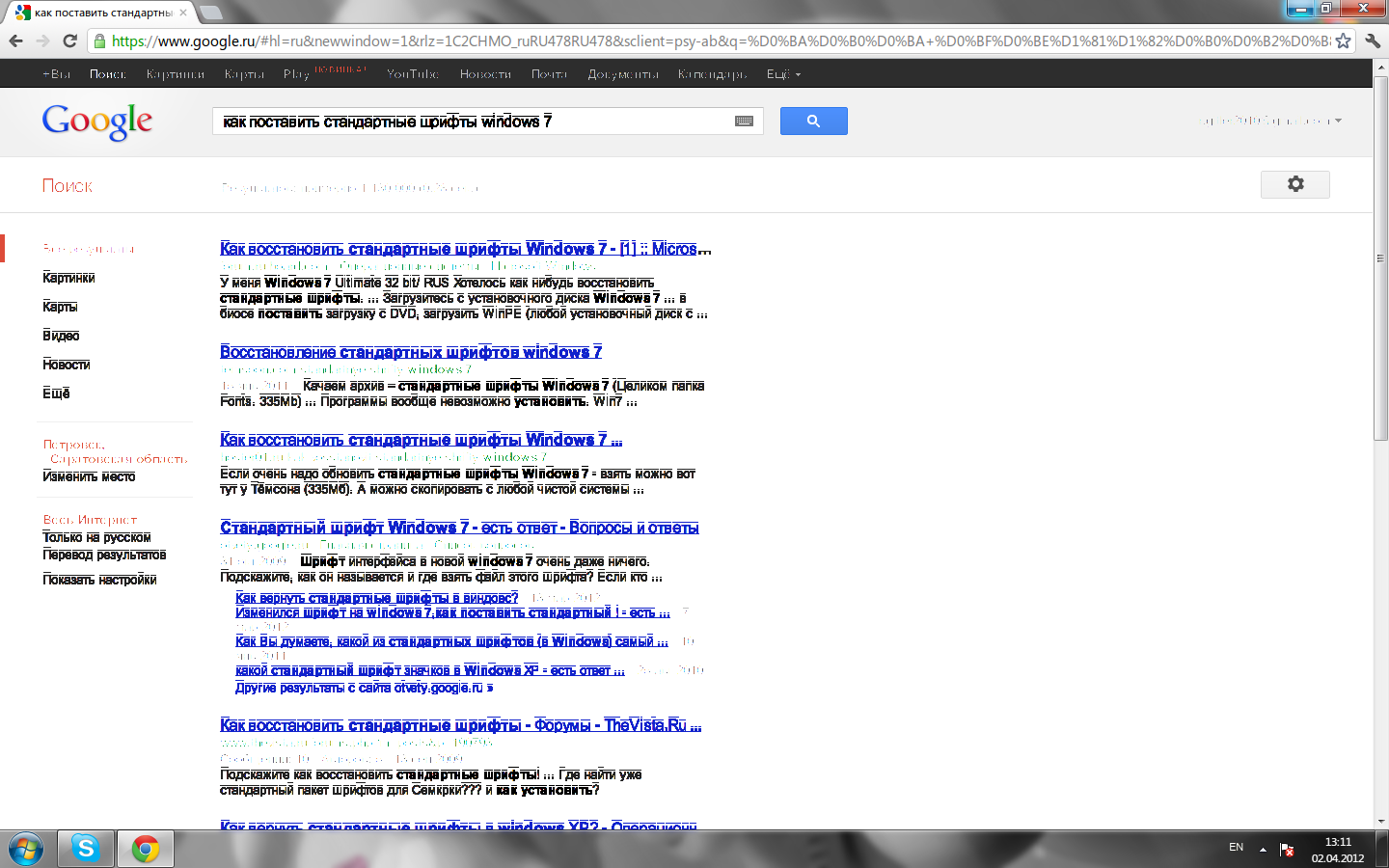Screen dimensions: 1389x868
Task: Filter results by 'Карты' in sidebar
Action: tap(60, 307)
